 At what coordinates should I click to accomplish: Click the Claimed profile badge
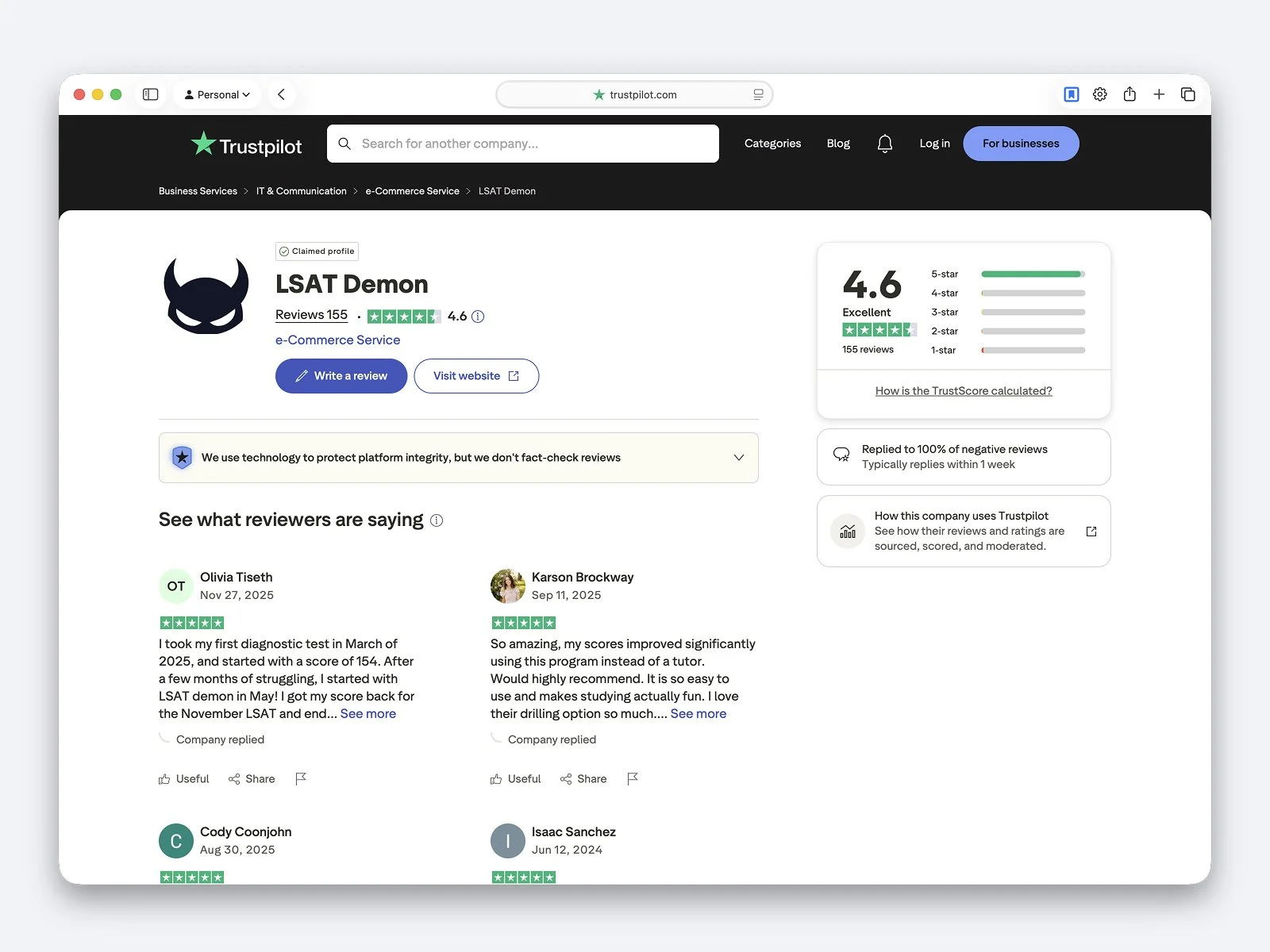coord(317,251)
